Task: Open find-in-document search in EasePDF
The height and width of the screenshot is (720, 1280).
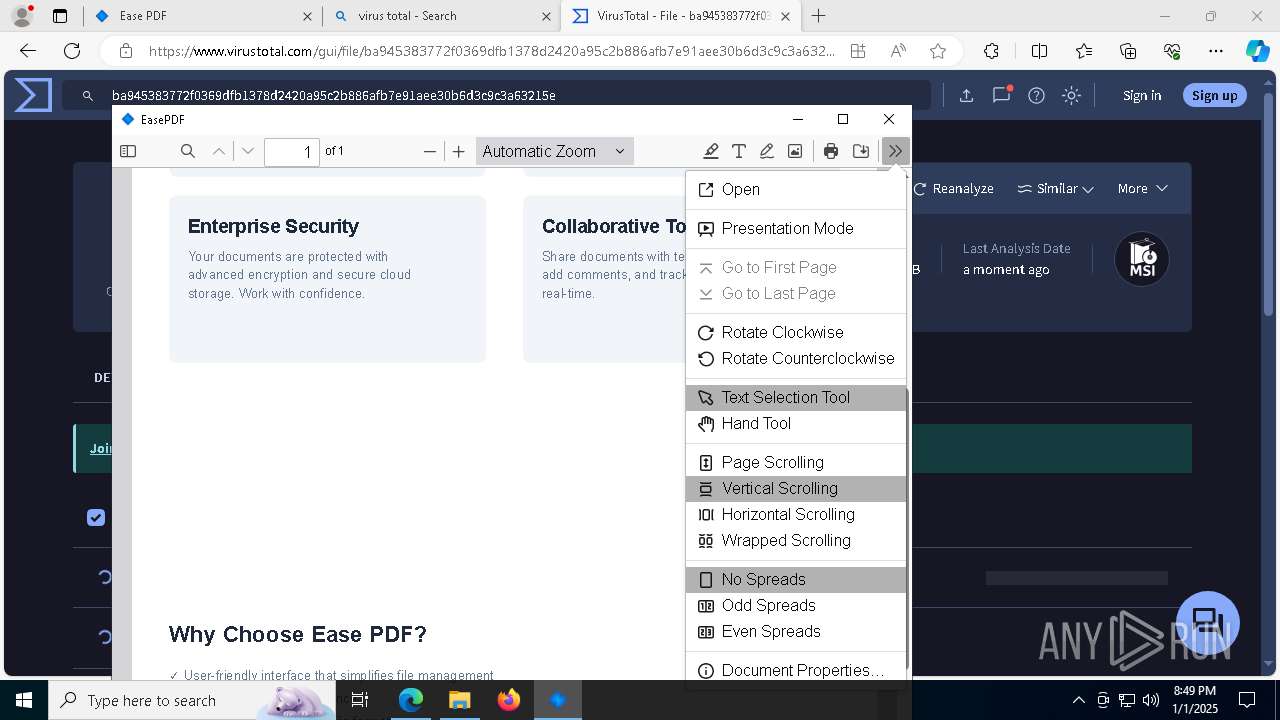Action: click(x=187, y=151)
